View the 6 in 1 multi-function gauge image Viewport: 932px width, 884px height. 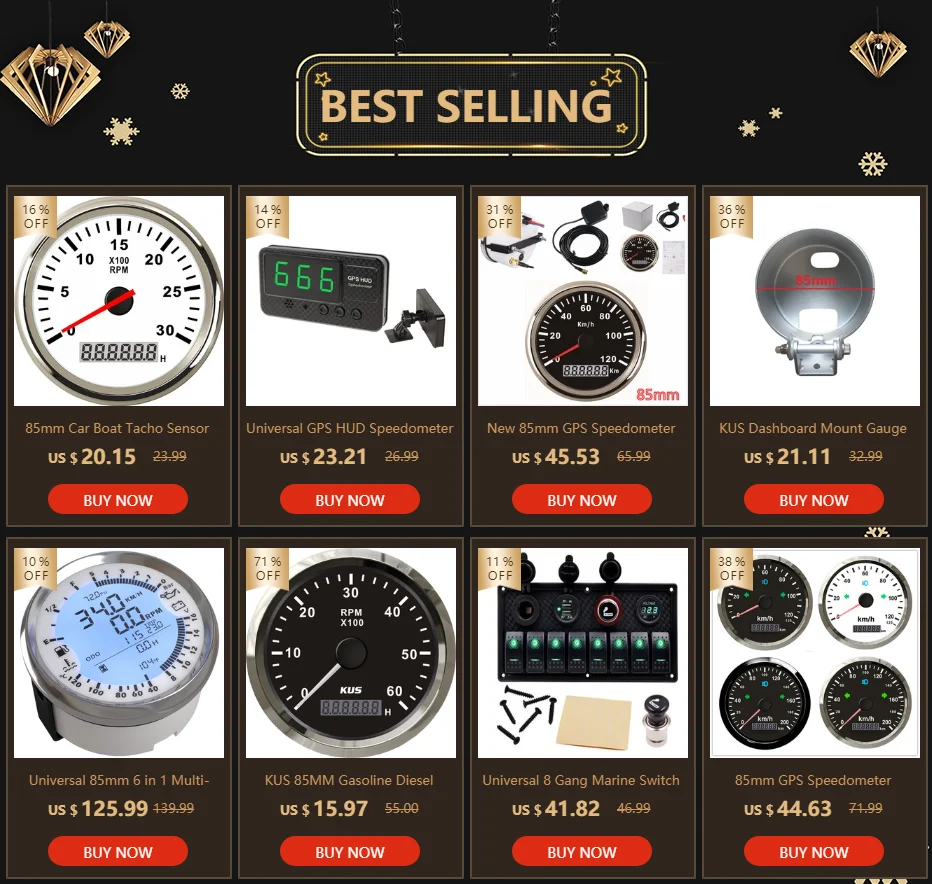pos(119,653)
